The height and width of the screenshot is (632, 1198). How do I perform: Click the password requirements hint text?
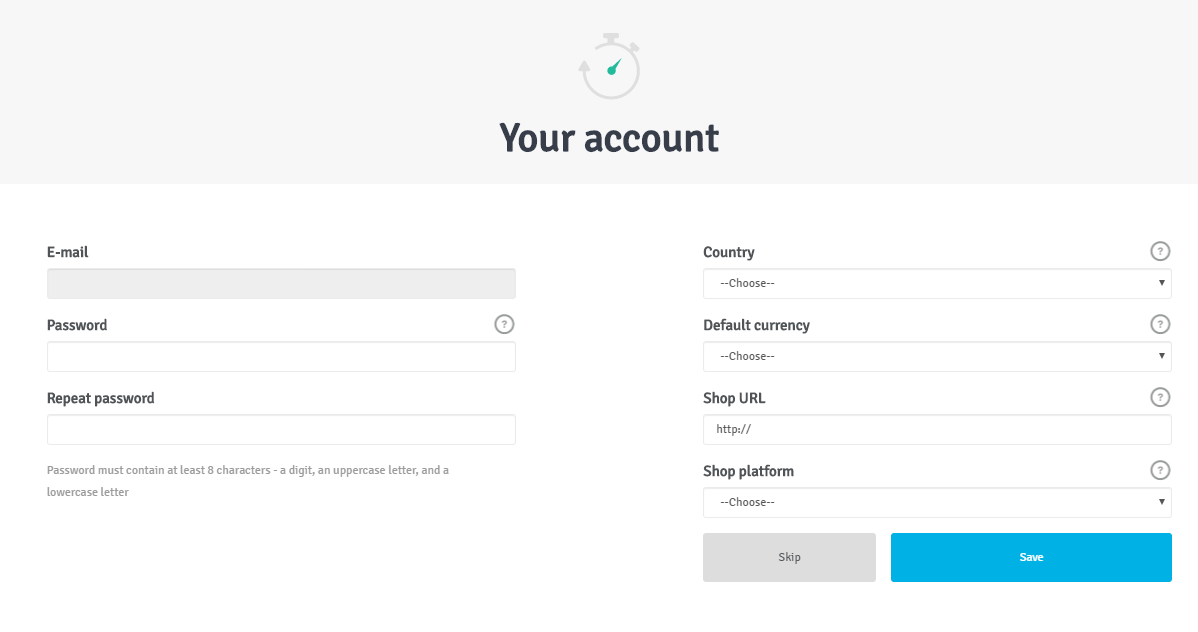pyautogui.click(x=248, y=481)
